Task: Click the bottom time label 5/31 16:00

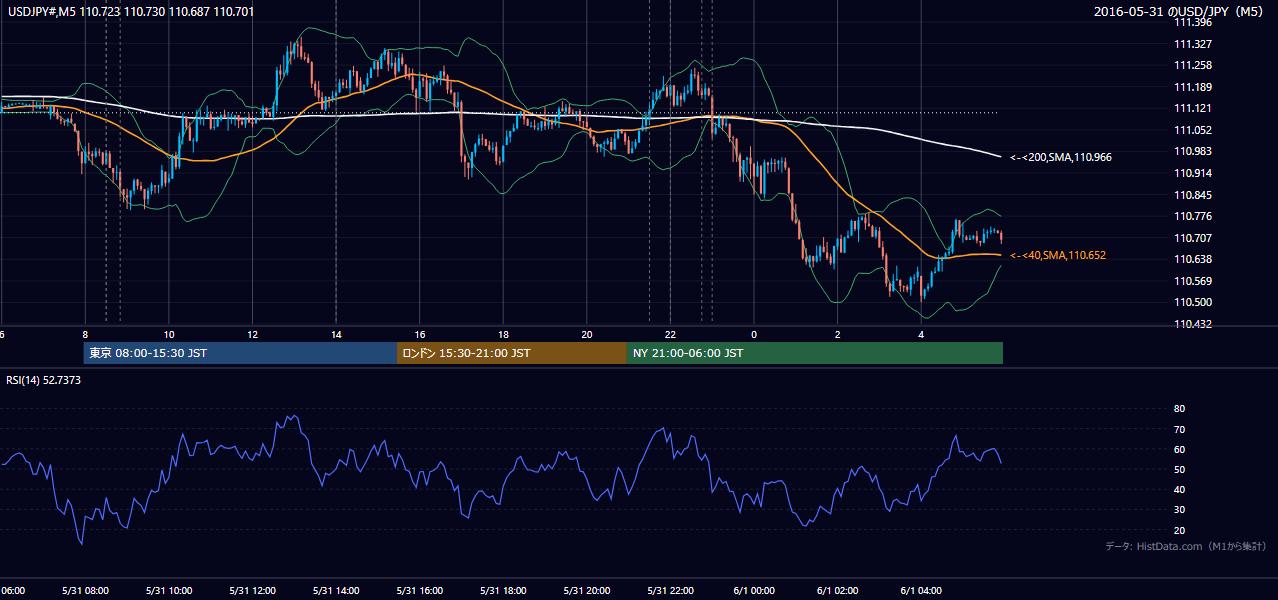Action: click(x=419, y=590)
